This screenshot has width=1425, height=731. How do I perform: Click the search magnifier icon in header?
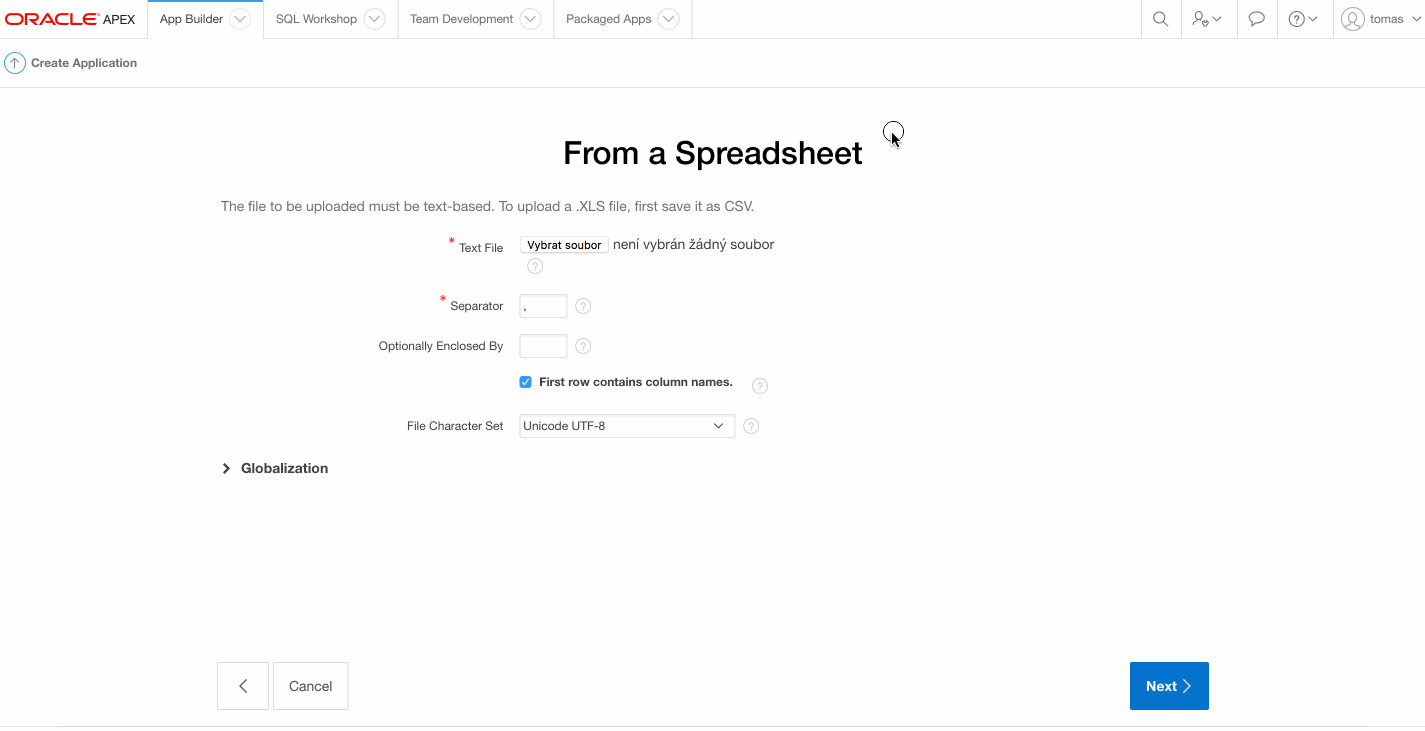click(x=1160, y=19)
